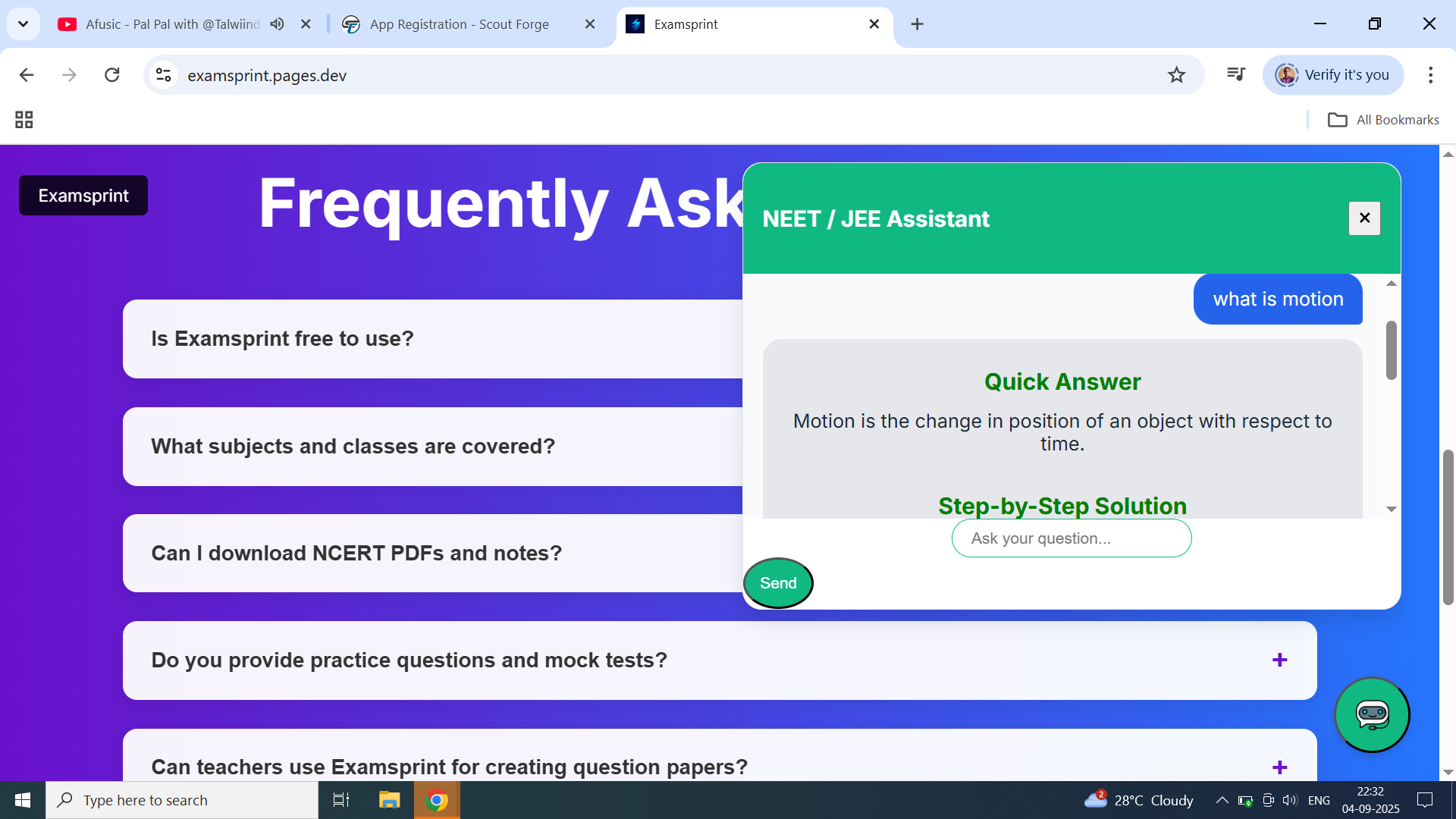Click the address bar URL examsprint.pages.dev
Viewport: 1456px width, 819px height.
pyautogui.click(x=267, y=75)
